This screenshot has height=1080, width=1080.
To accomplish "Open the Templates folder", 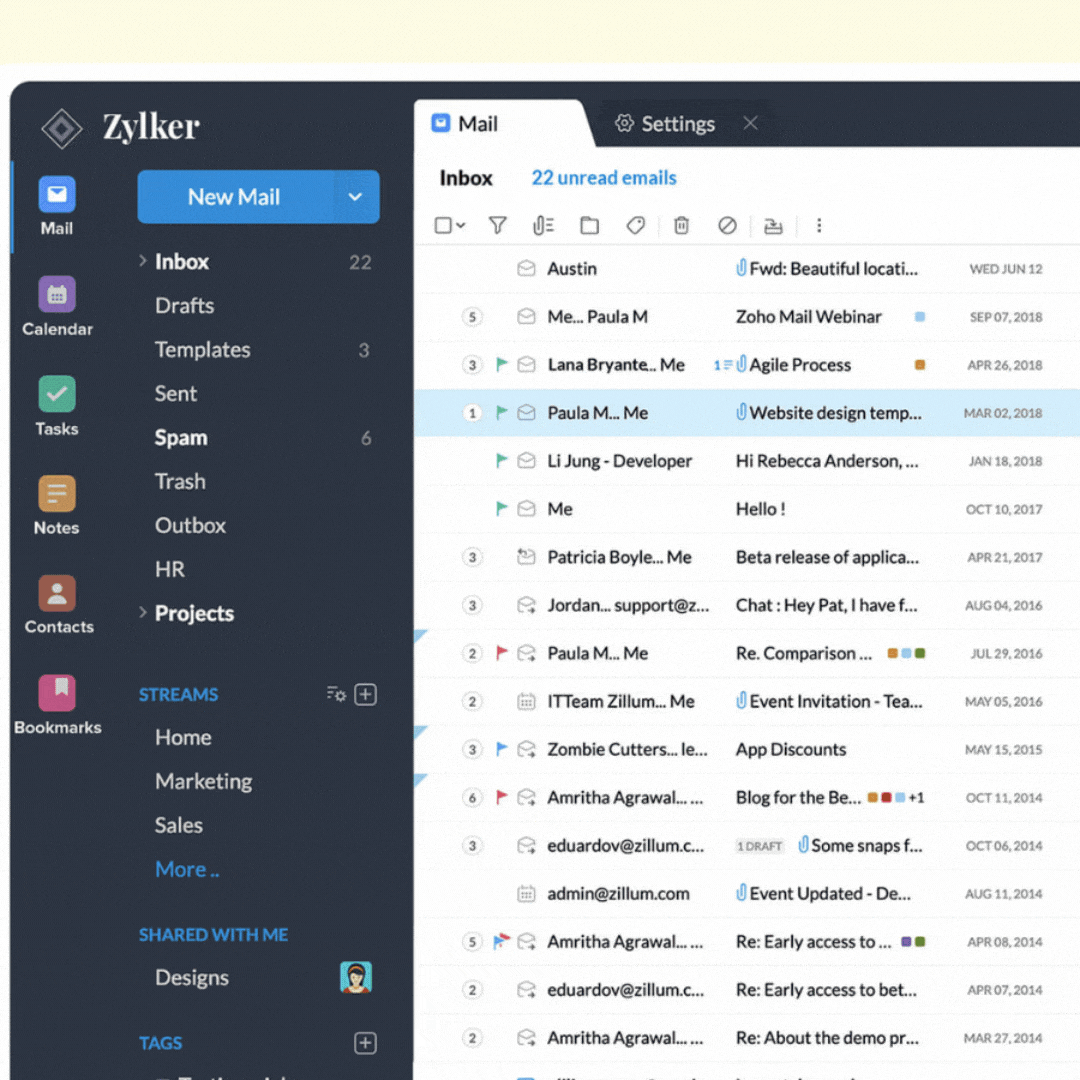I will (x=202, y=350).
